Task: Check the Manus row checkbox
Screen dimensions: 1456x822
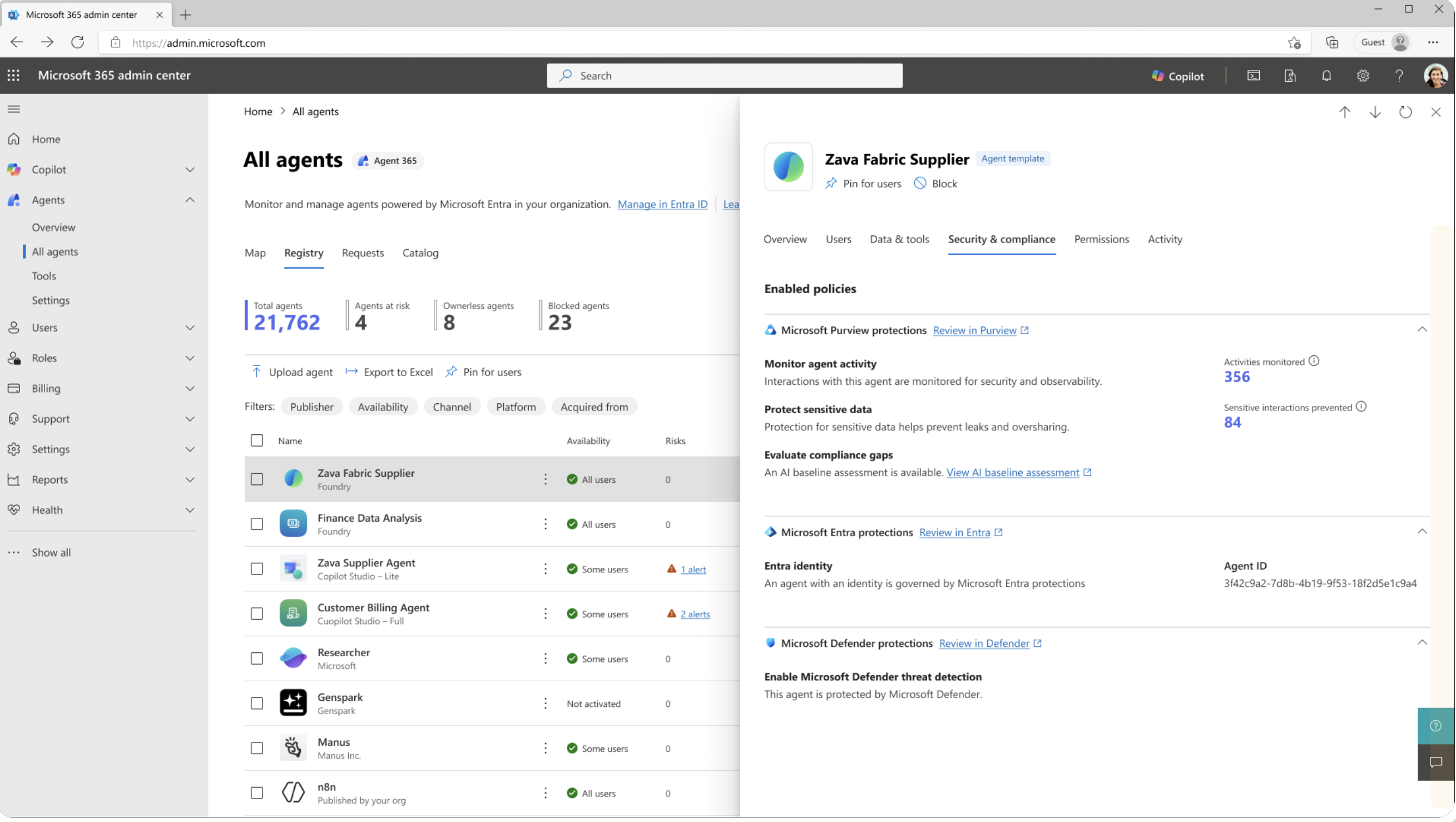Action: [x=257, y=749]
